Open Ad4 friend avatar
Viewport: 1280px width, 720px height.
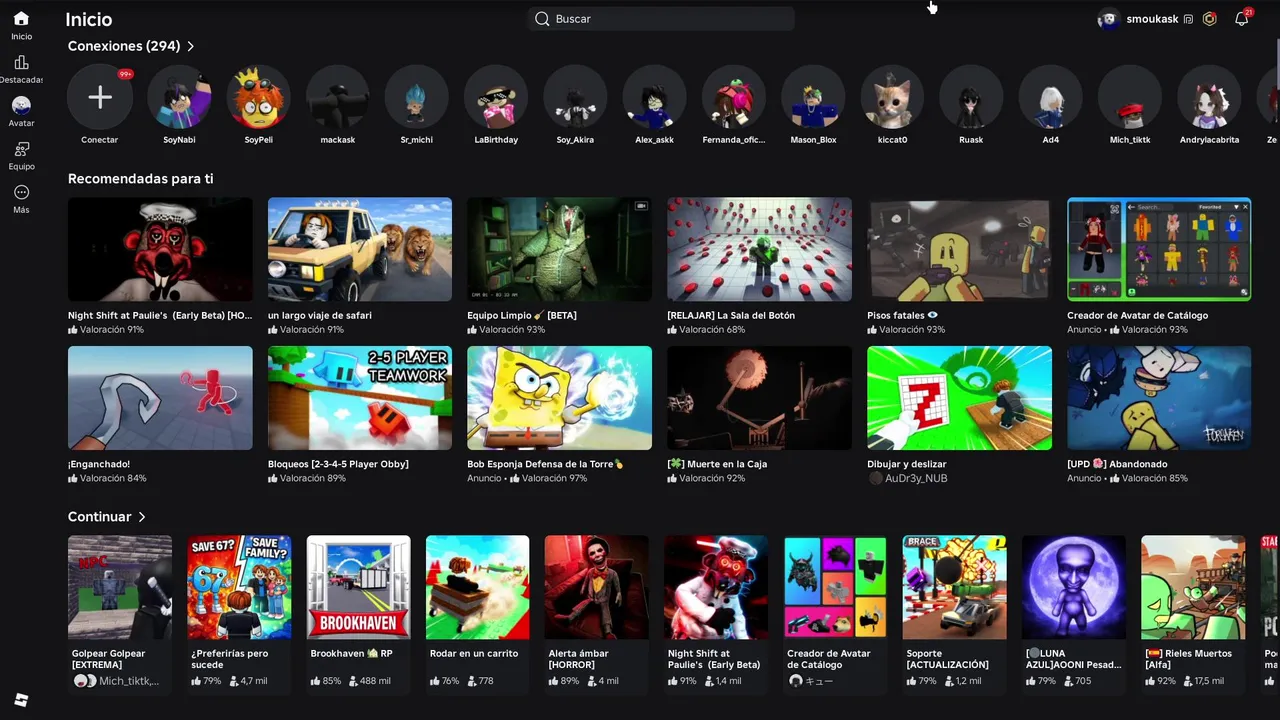click(1051, 97)
